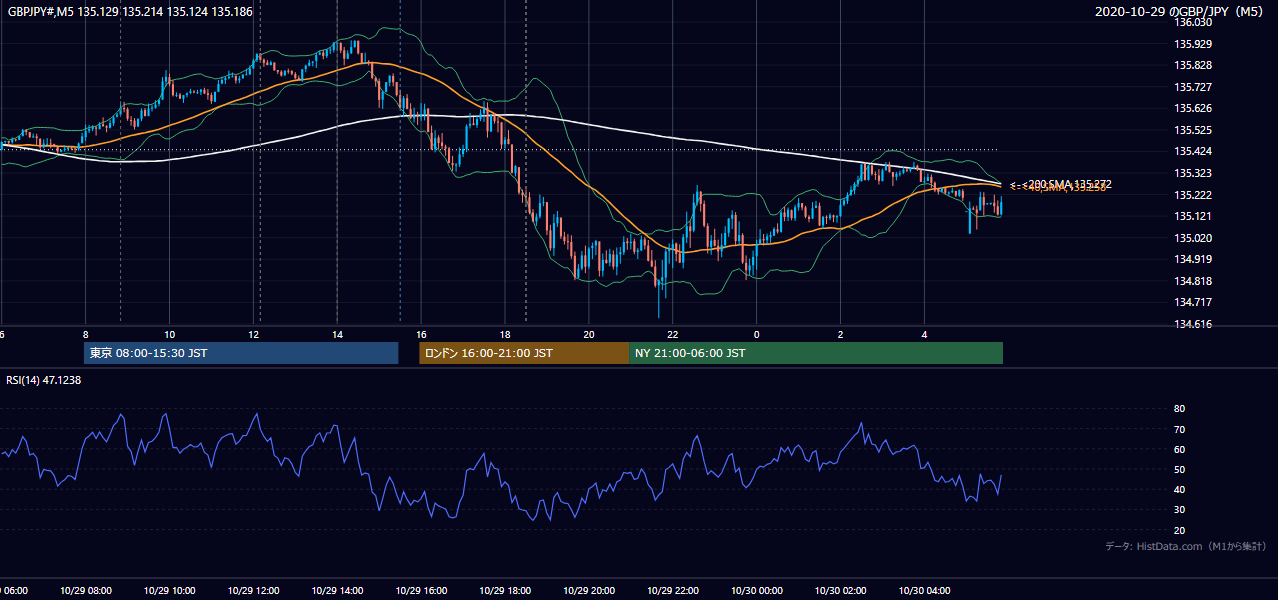Click price axis label 135.626
This screenshot has height=600, width=1278.
(1194, 109)
